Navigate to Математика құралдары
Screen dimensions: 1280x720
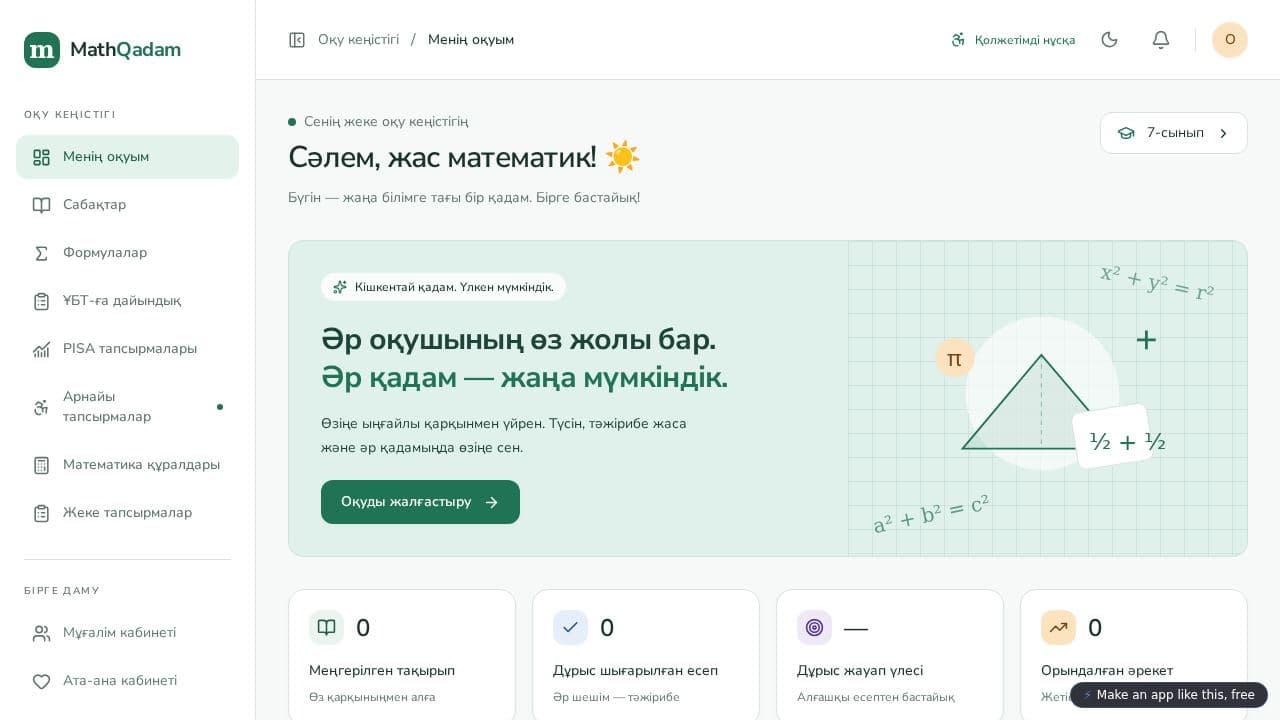point(127,465)
